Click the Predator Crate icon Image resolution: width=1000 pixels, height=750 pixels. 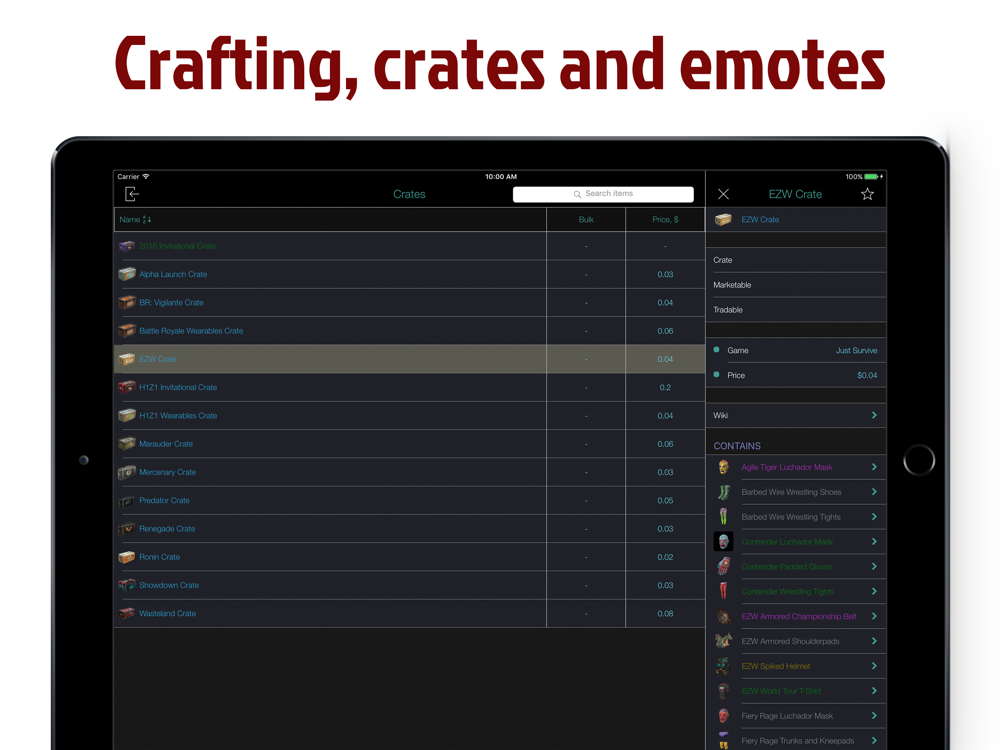pos(127,501)
